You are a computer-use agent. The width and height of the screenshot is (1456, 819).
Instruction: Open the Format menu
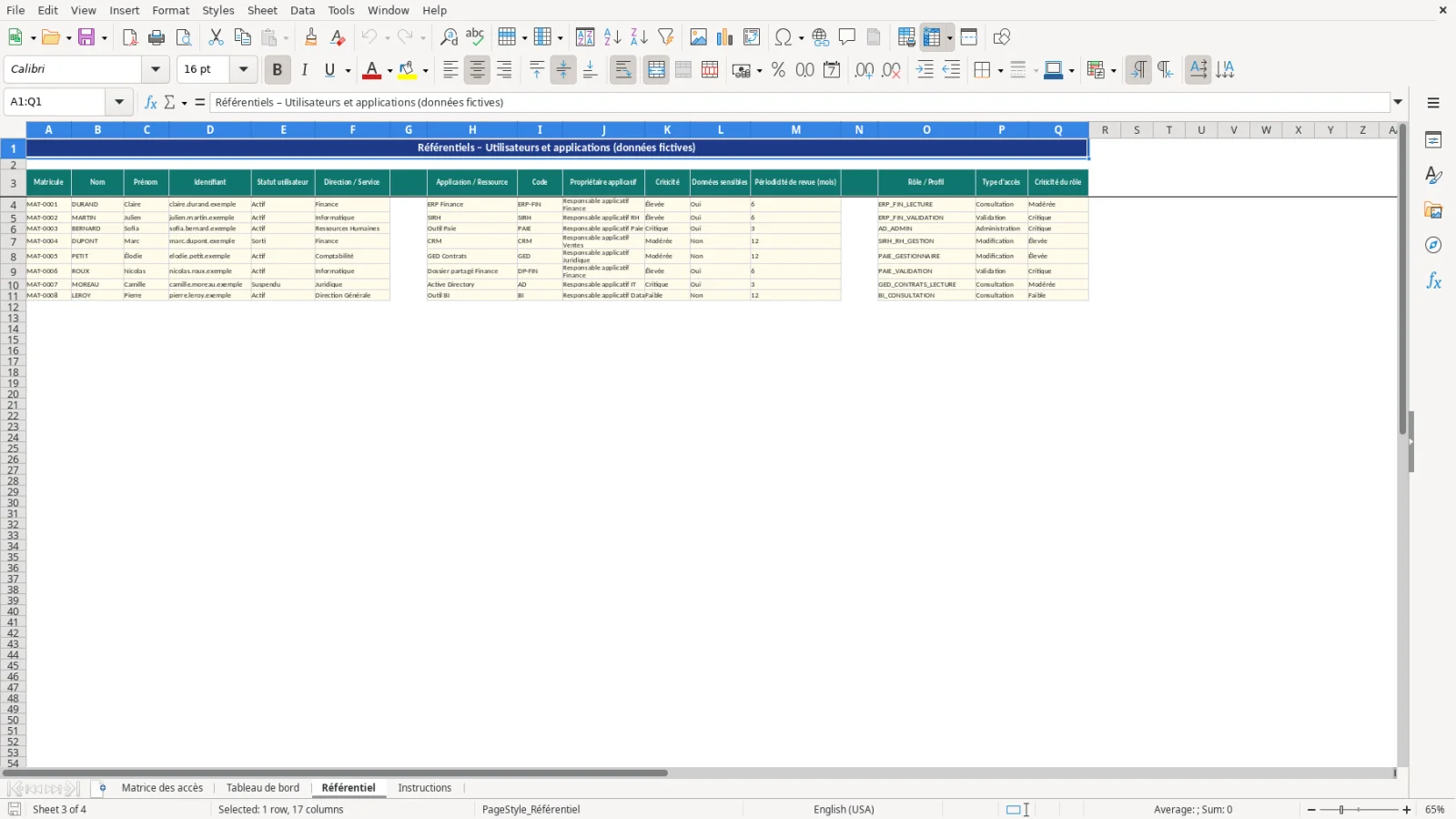click(x=171, y=10)
